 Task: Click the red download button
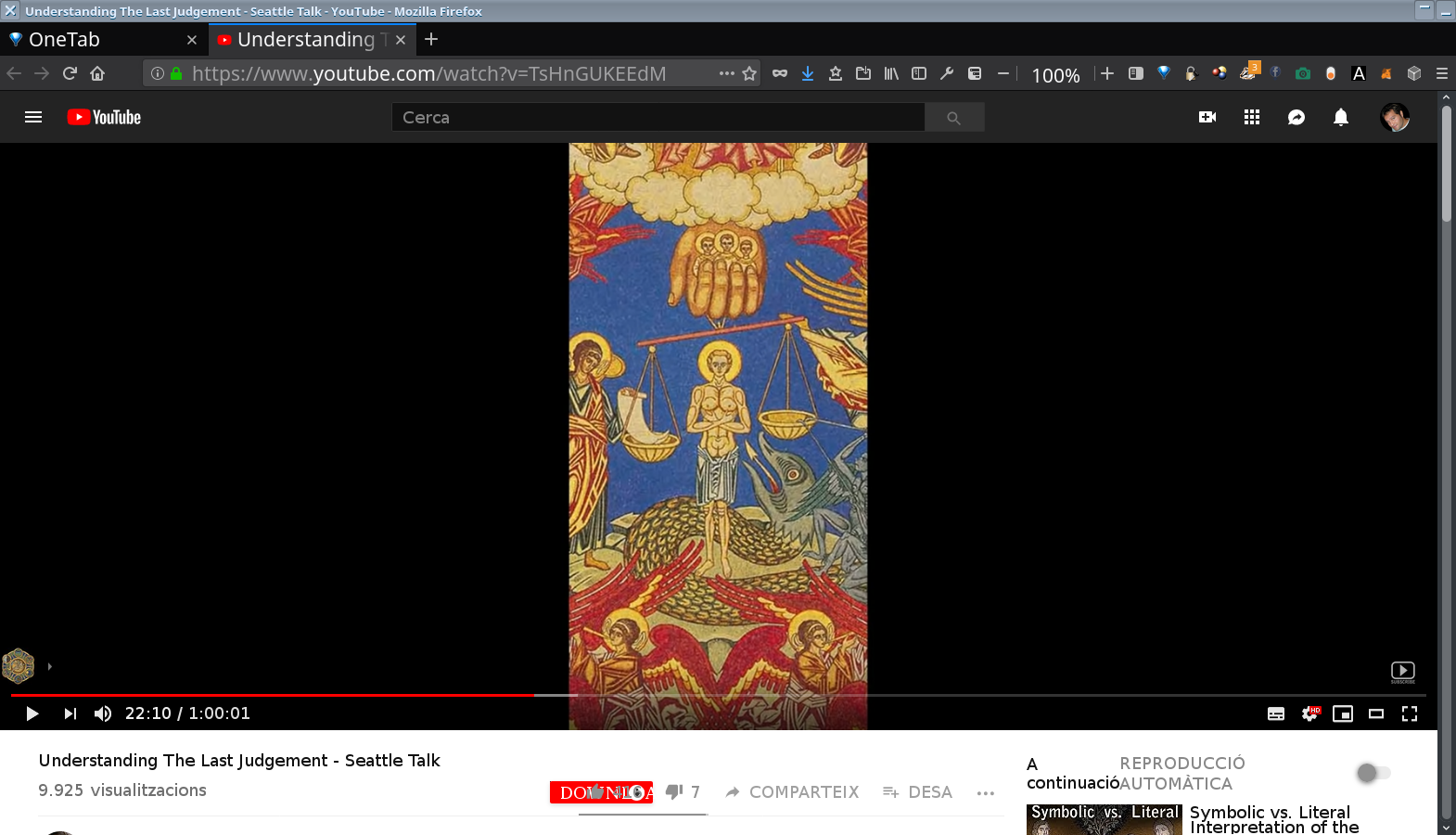tap(601, 792)
